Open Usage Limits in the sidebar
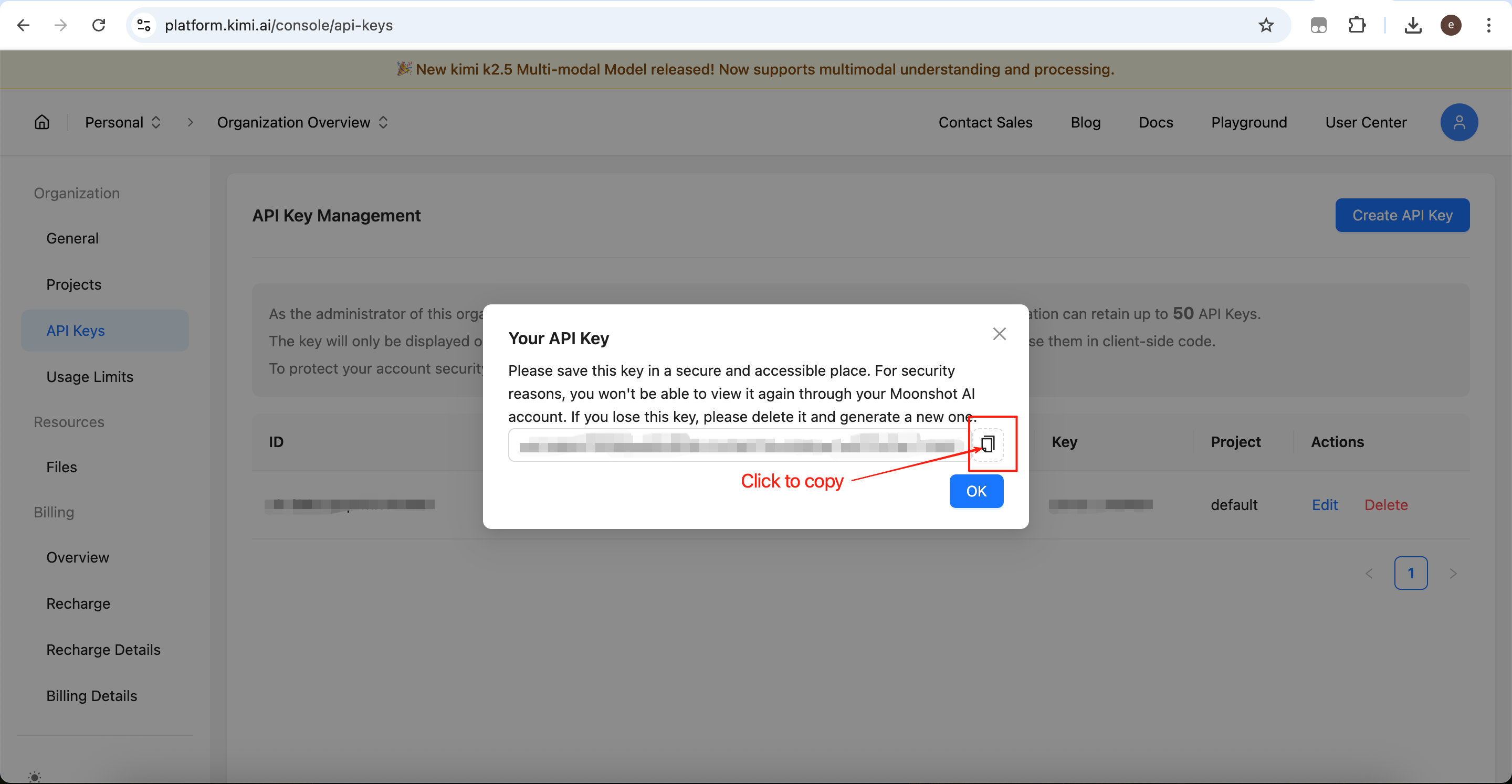The height and width of the screenshot is (784, 1512). point(90,377)
